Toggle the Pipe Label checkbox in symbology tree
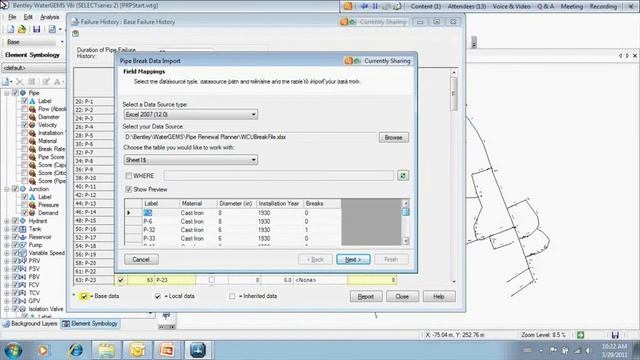 point(24,101)
